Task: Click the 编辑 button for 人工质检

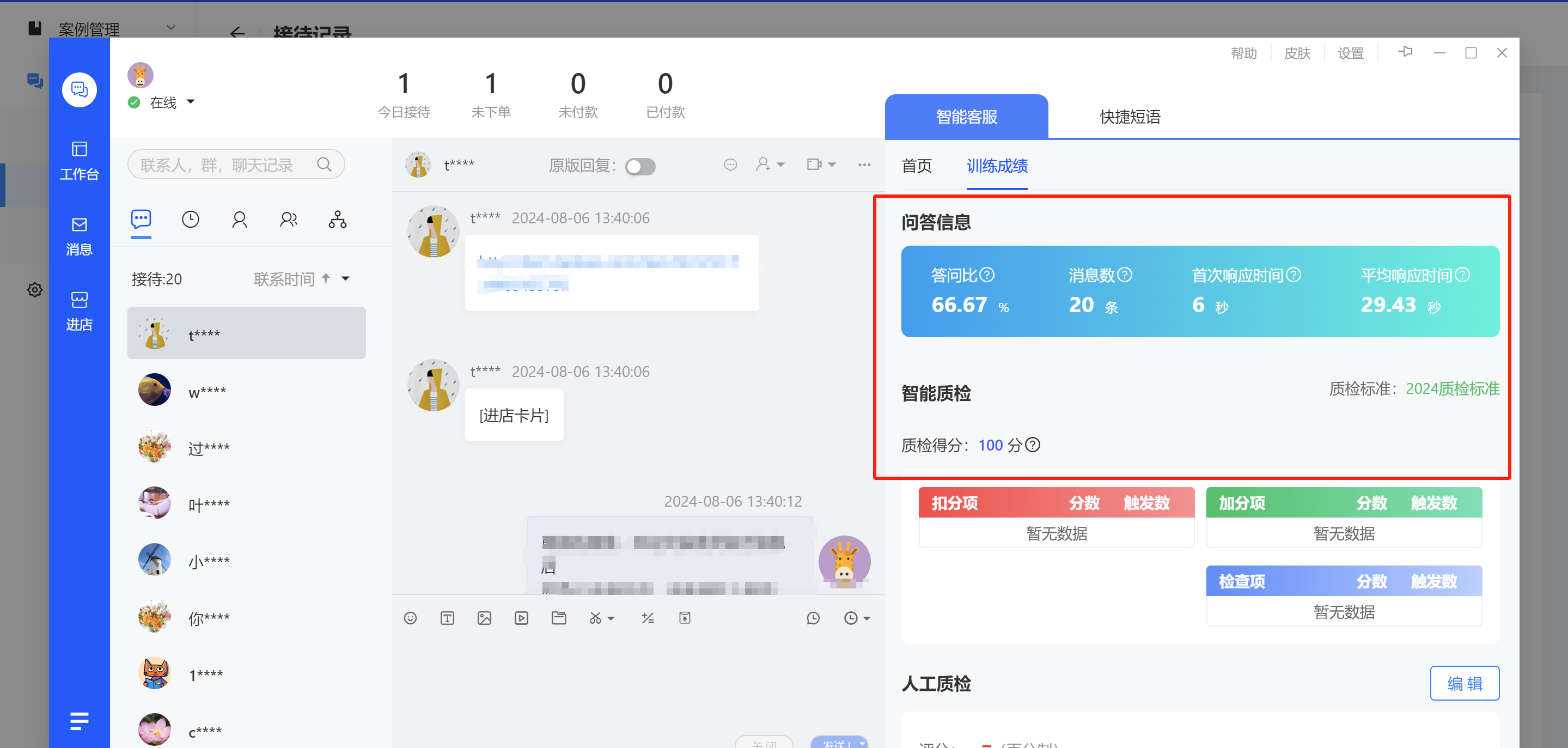Action: pyautogui.click(x=1465, y=683)
